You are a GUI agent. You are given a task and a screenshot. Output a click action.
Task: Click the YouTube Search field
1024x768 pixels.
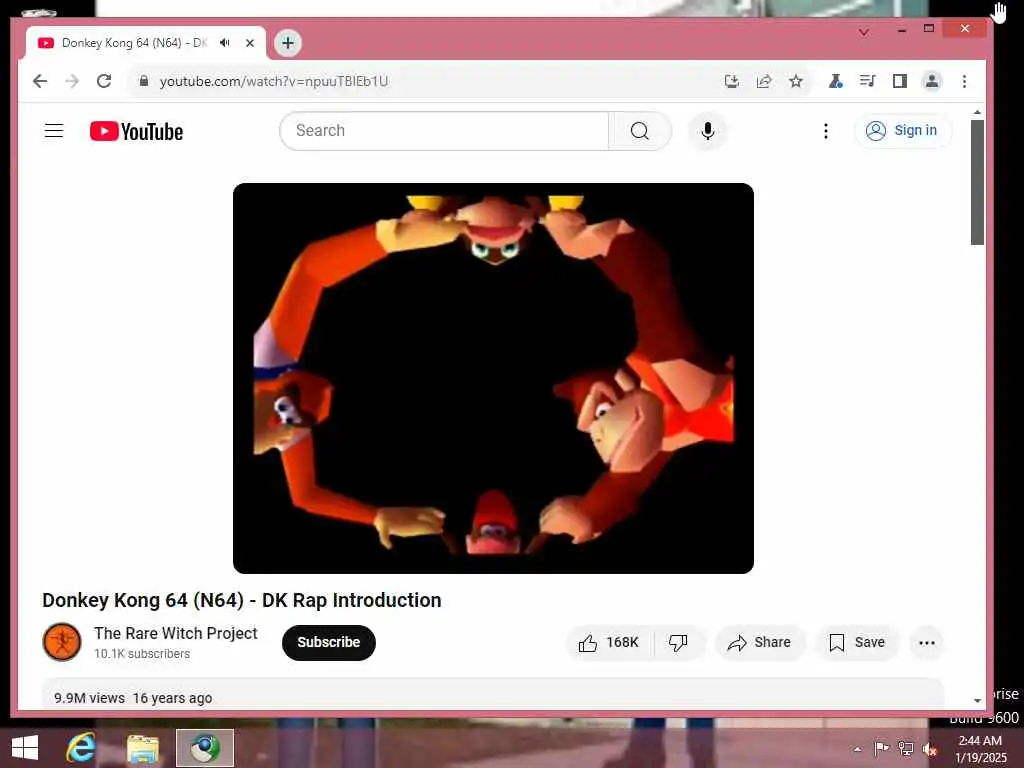pyautogui.click(x=444, y=131)
